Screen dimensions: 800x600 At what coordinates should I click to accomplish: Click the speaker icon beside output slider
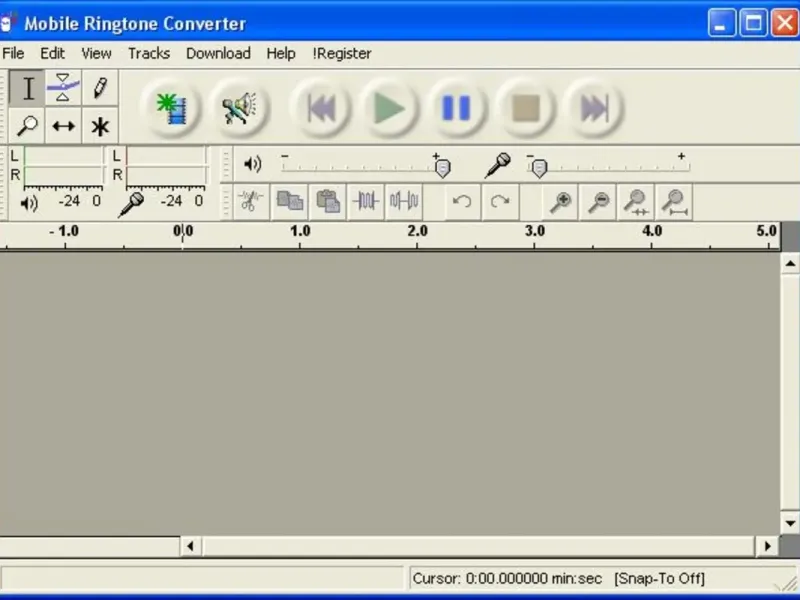[253, 164]
